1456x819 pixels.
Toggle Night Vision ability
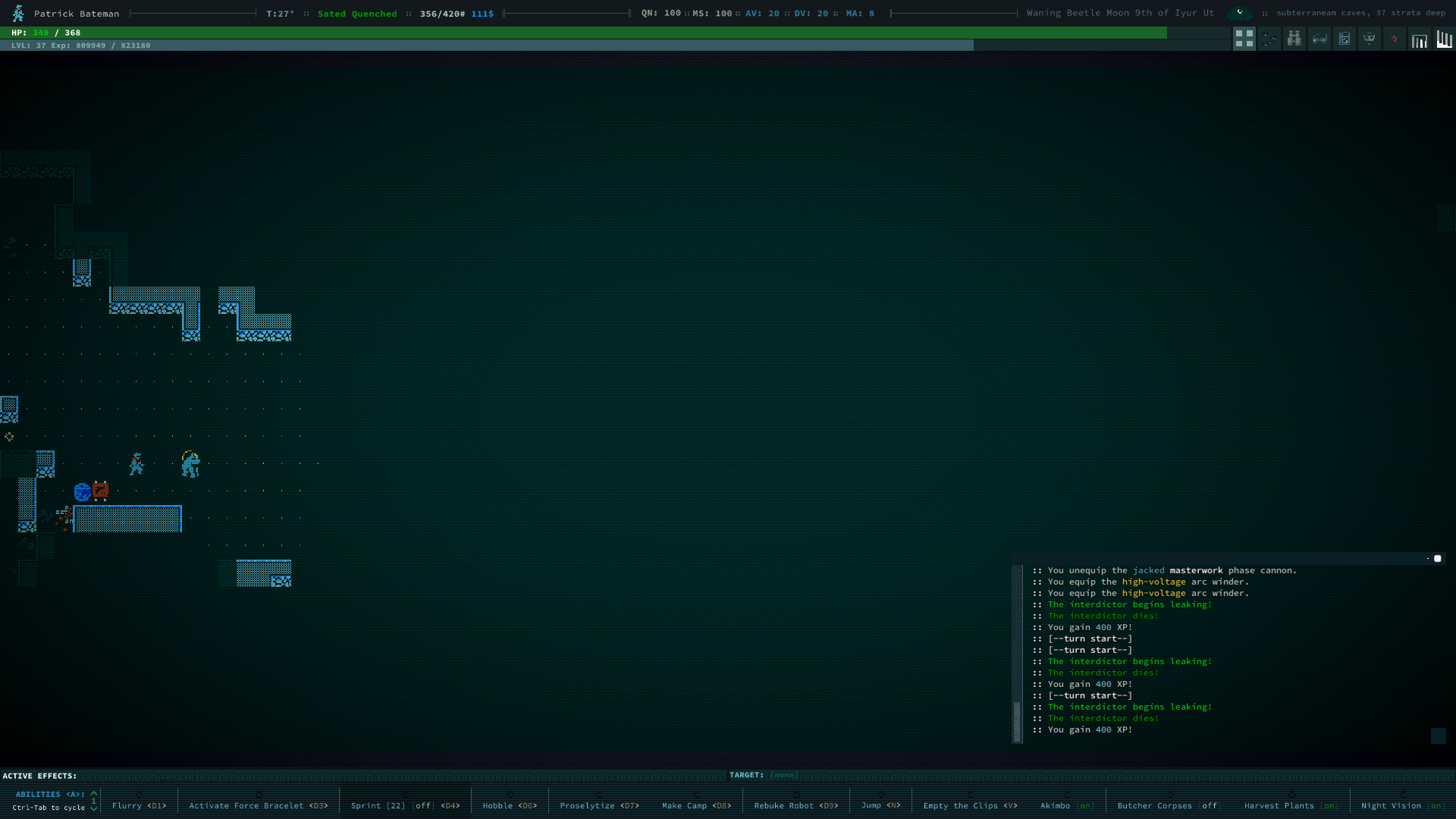click(1402, 805)
